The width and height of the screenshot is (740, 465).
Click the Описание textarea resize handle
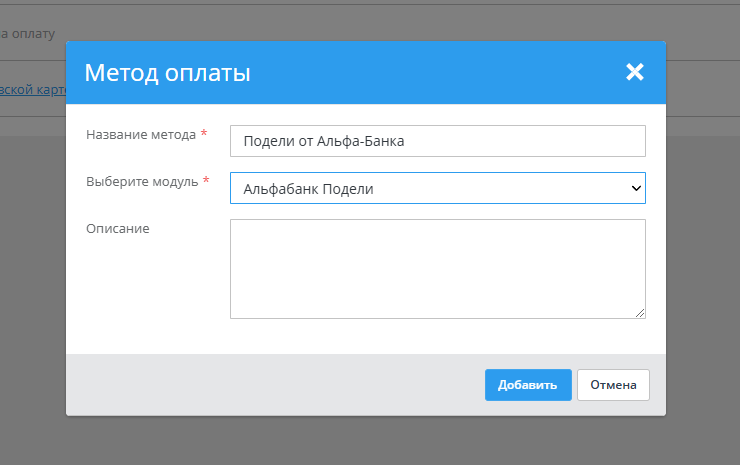click(x=640, y=313)
